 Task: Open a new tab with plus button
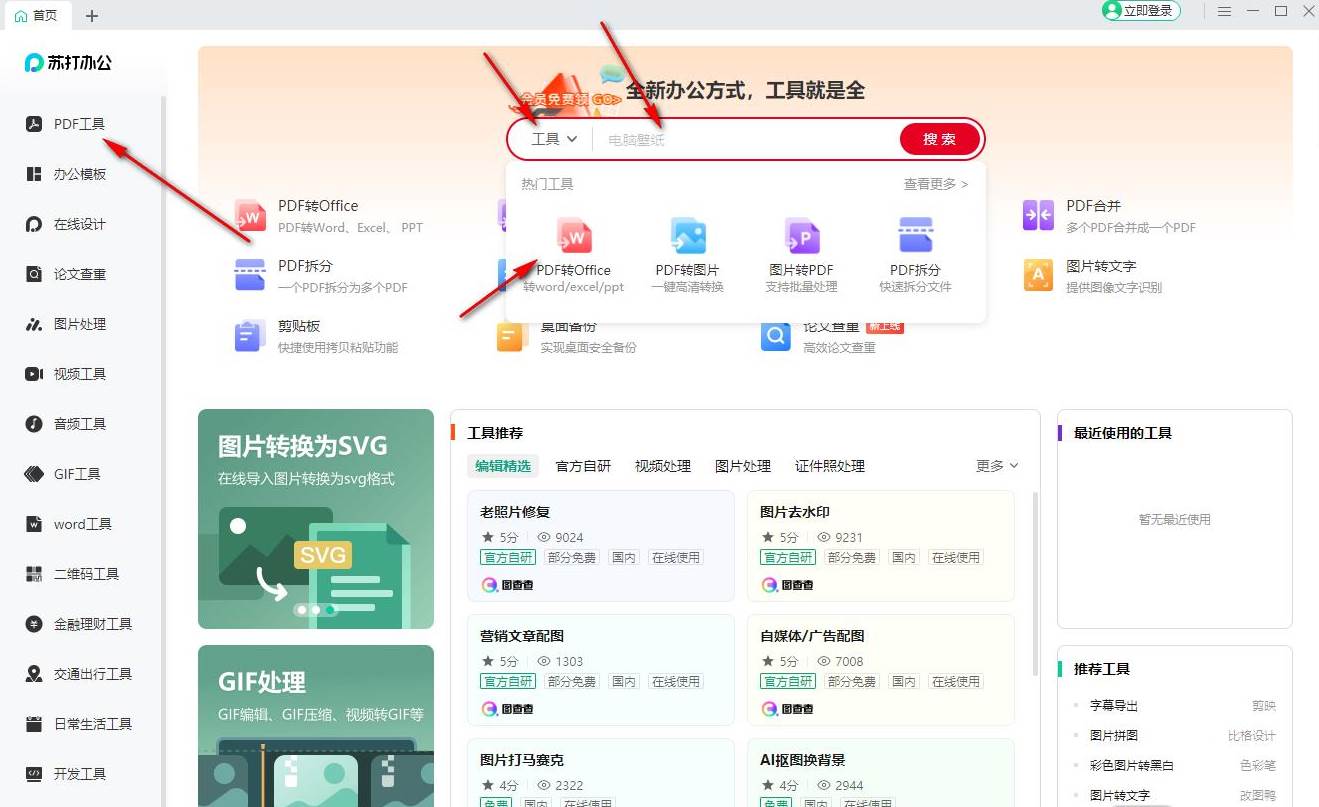tap(92, 15)
